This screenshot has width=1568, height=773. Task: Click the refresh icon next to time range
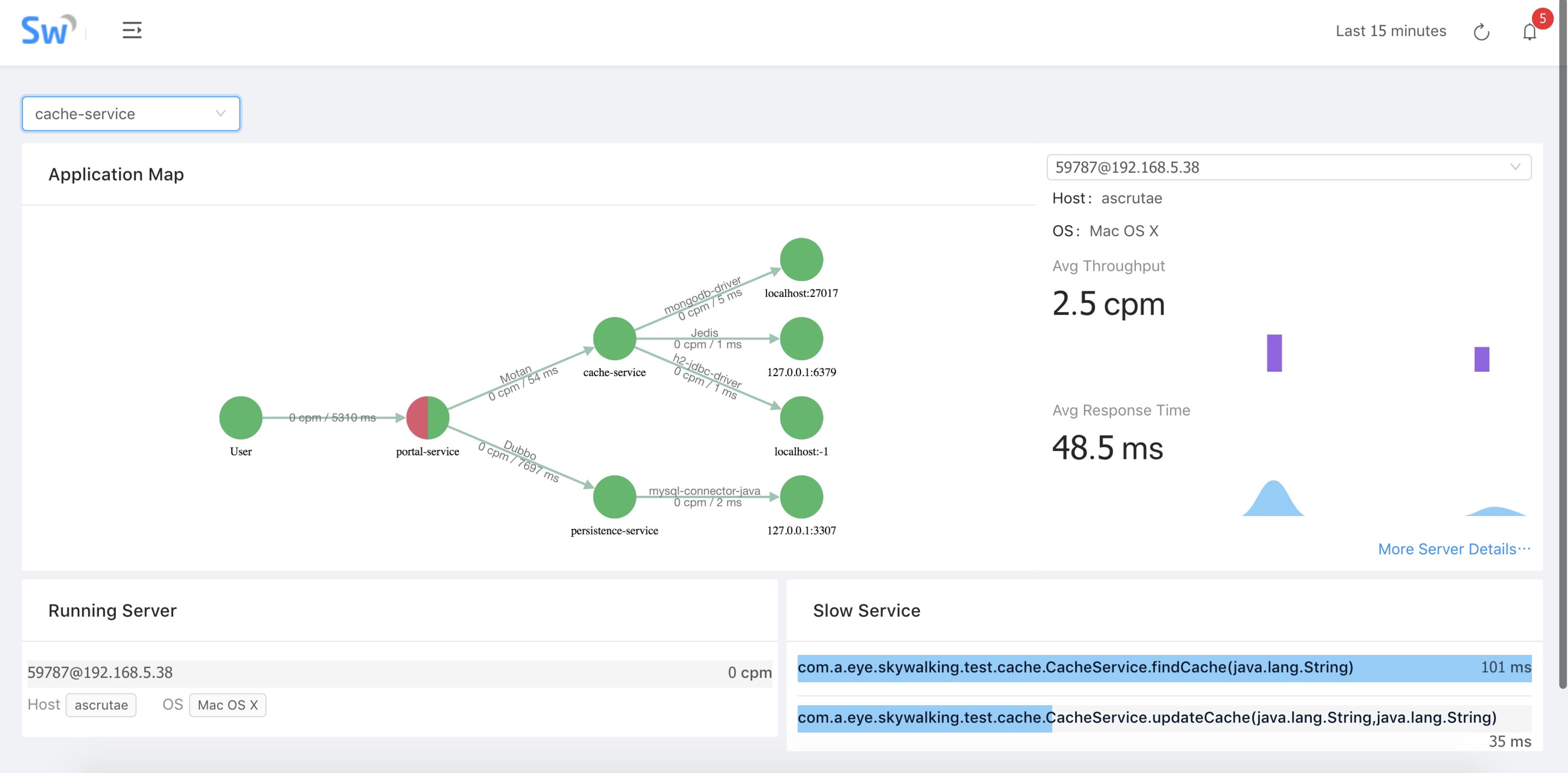(1481, 32)
